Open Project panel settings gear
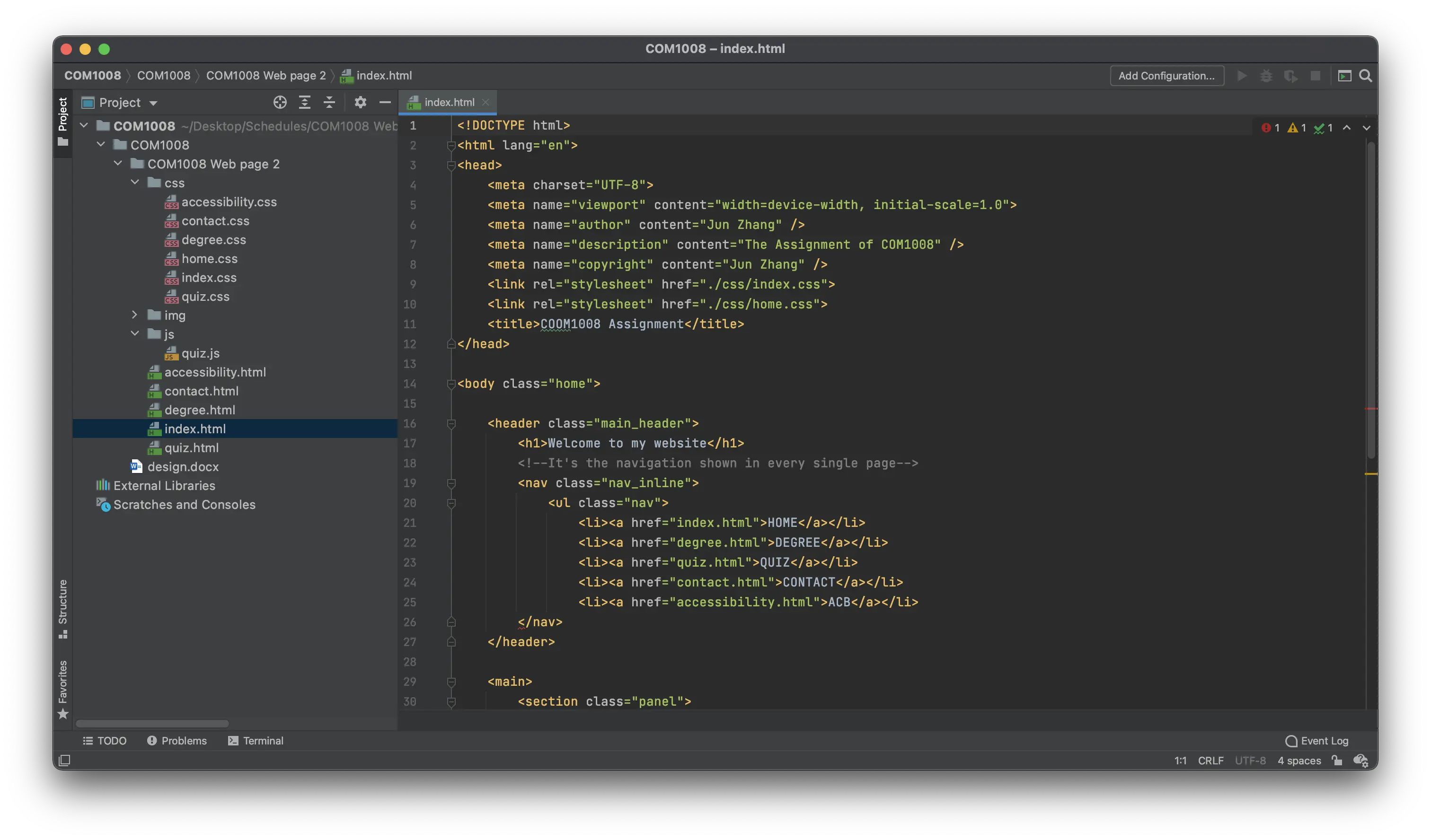 click(360, 102)
